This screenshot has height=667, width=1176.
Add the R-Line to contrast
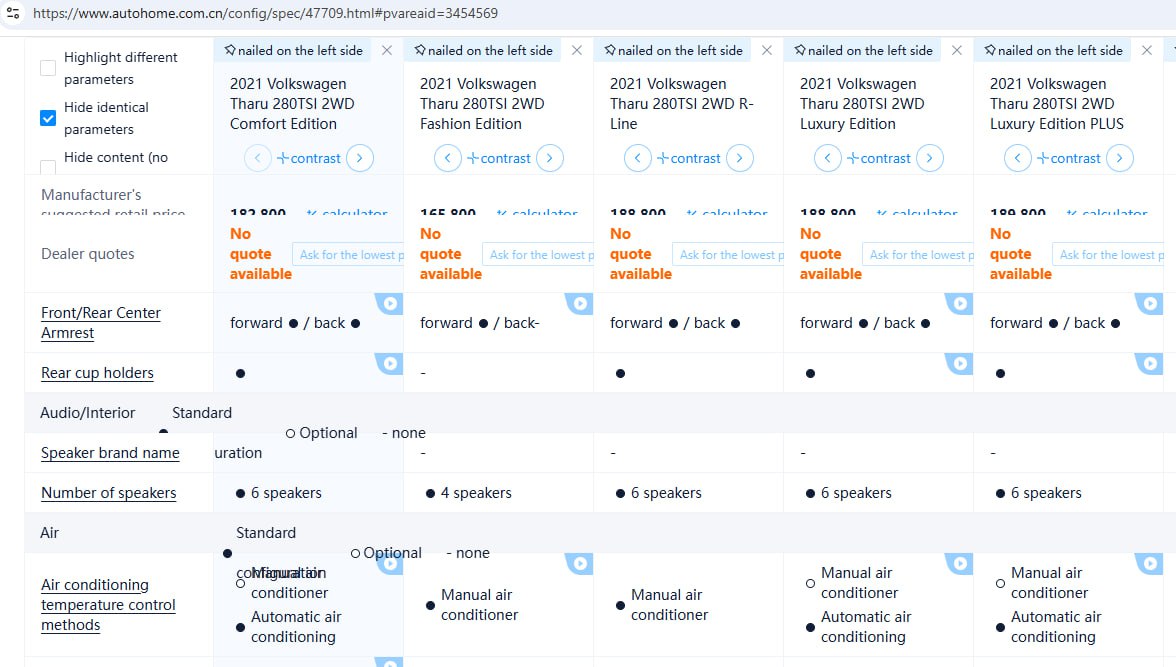[688, 158]
